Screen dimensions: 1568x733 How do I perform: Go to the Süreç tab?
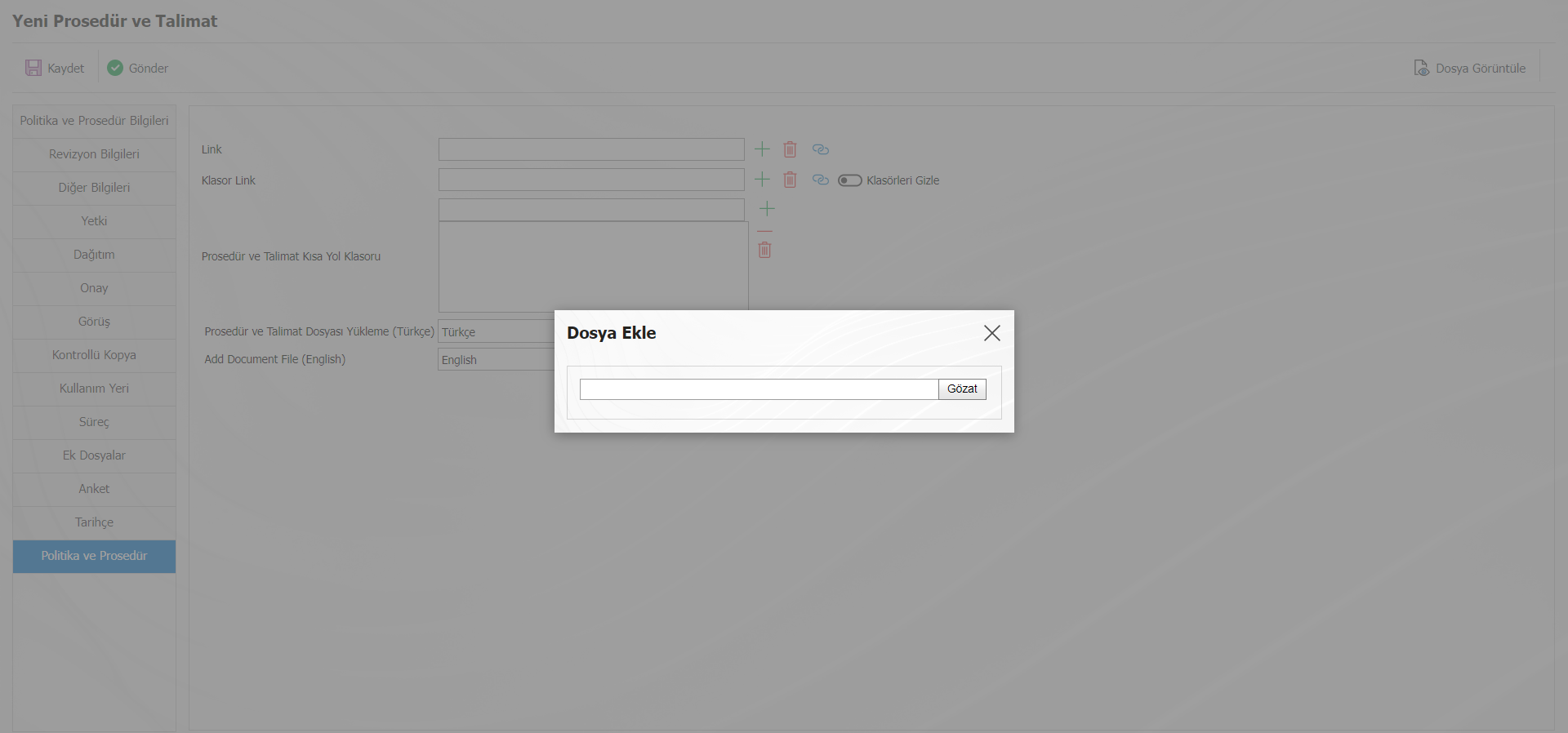[94, 422]
